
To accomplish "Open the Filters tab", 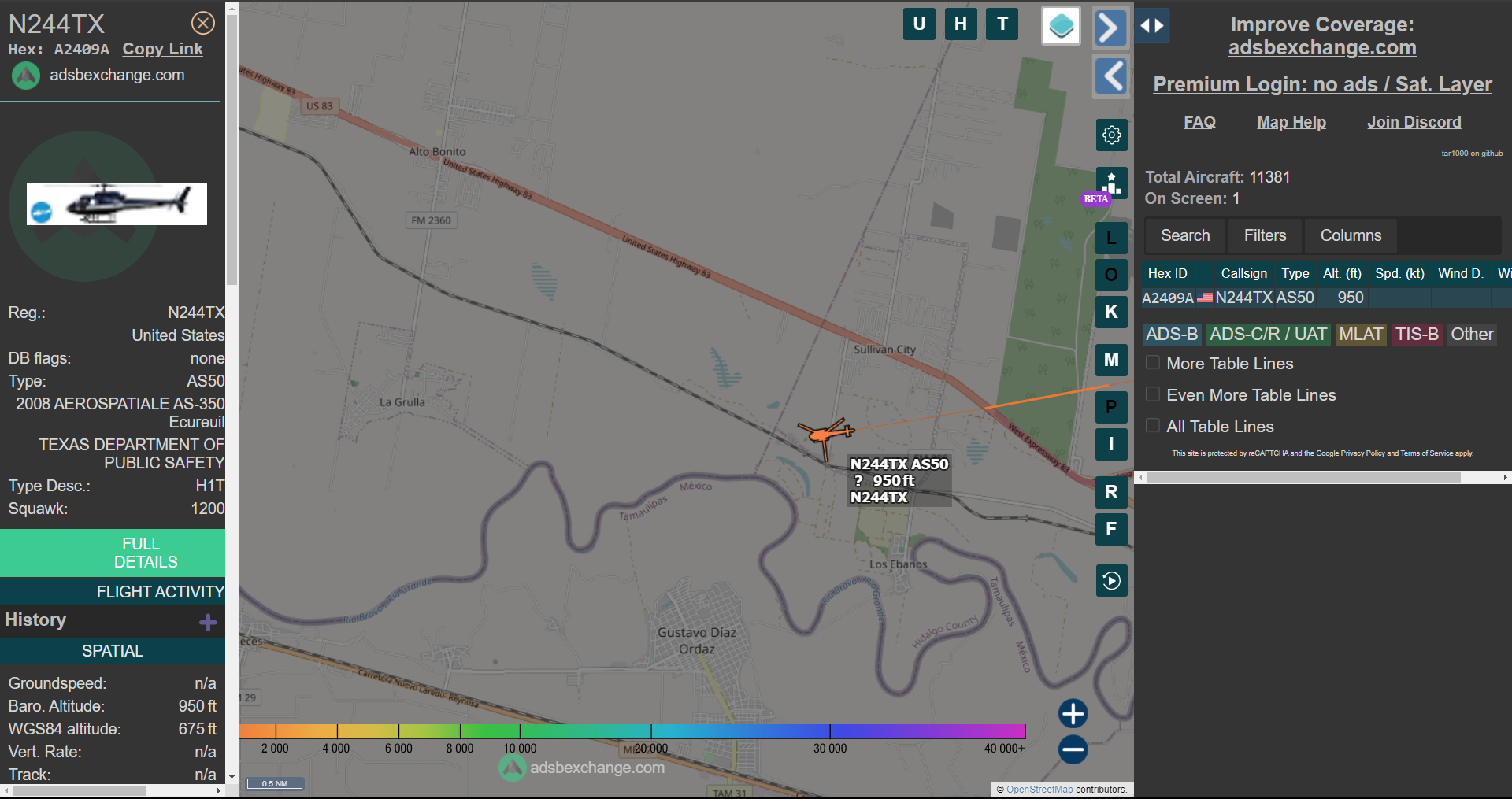I will click(x=1265, y=235).
